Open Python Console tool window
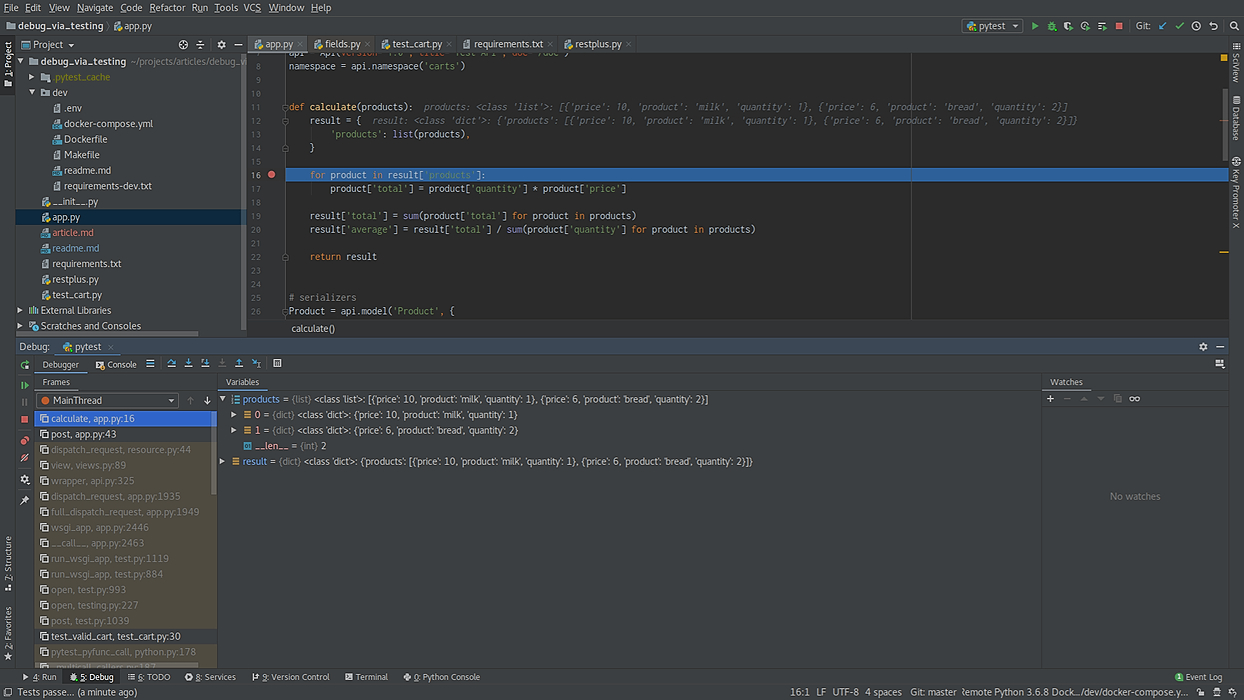The height and width of the screenshot is (700, 1244). pyautogui.click(x=442, y=677)
